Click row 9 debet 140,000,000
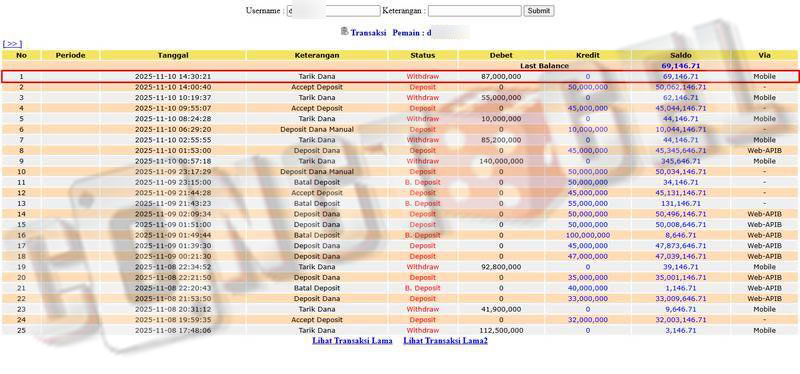This screenshot has width=800, height=374. [x=501, y=161]
